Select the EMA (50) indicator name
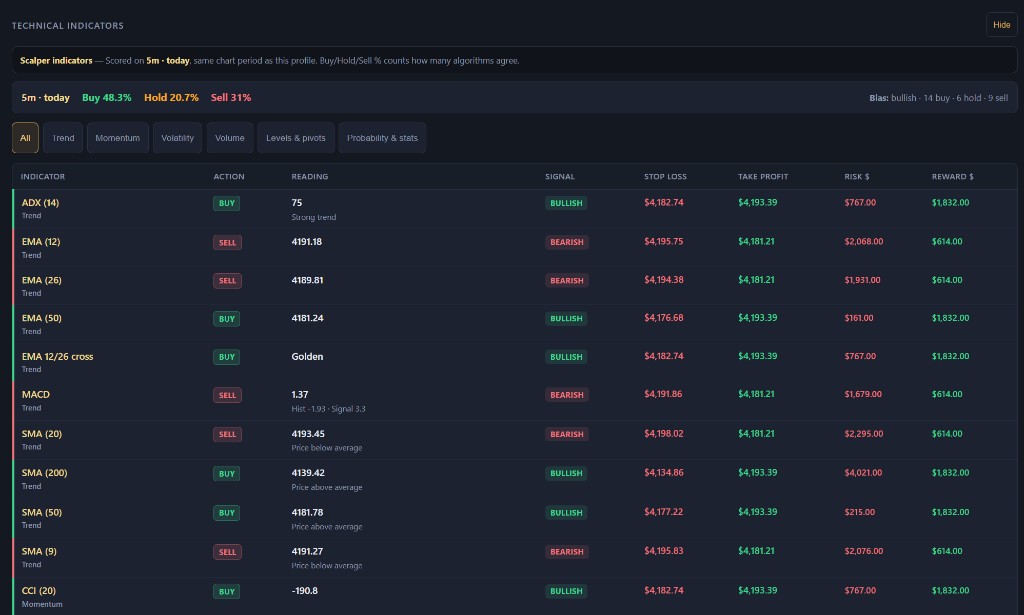The width and height of the screenshot is (1024, 615). (x=42, y=318)
